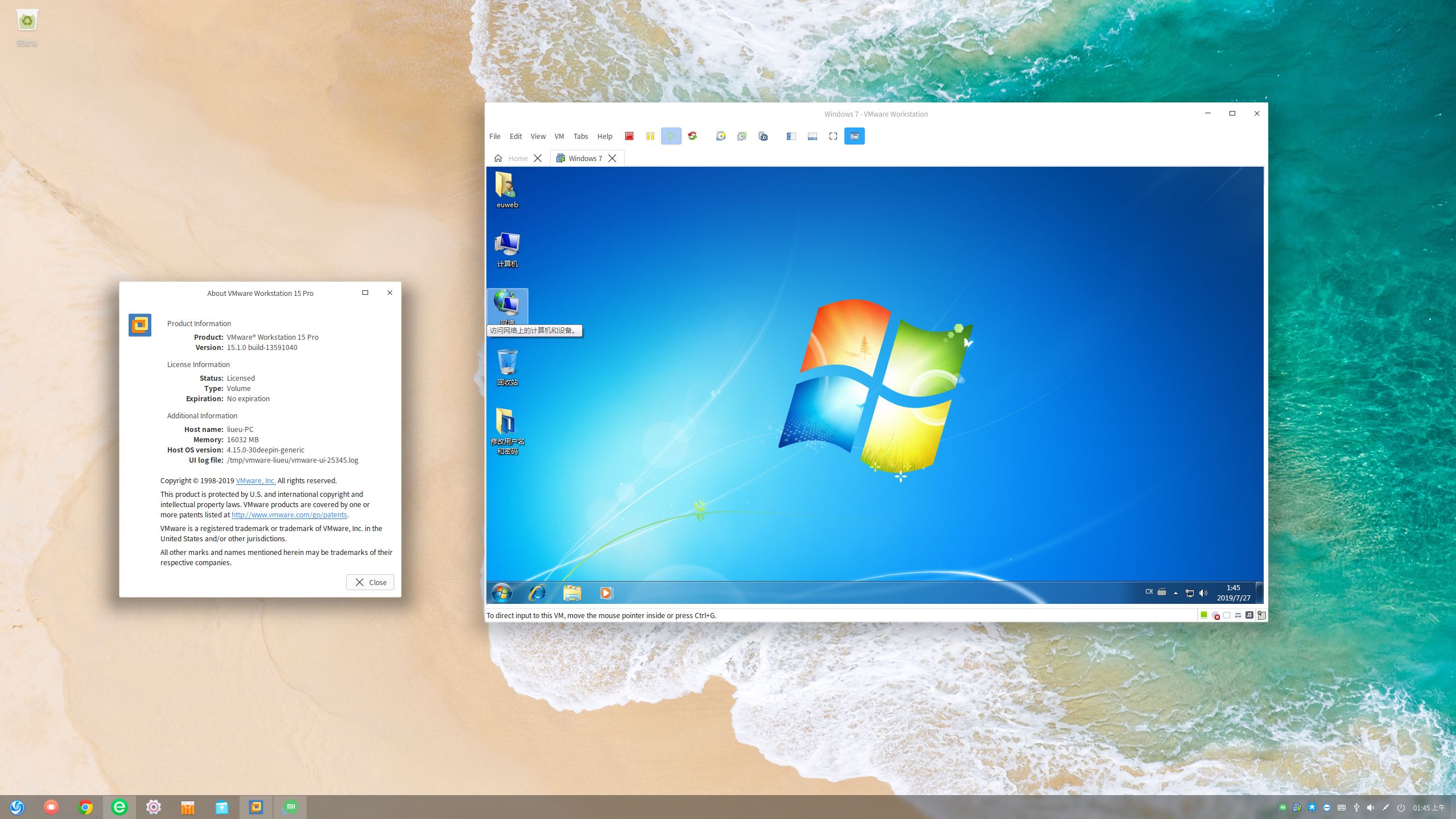
Task: Click the CH language indicator in guest tray
Action: [1149, 592]
